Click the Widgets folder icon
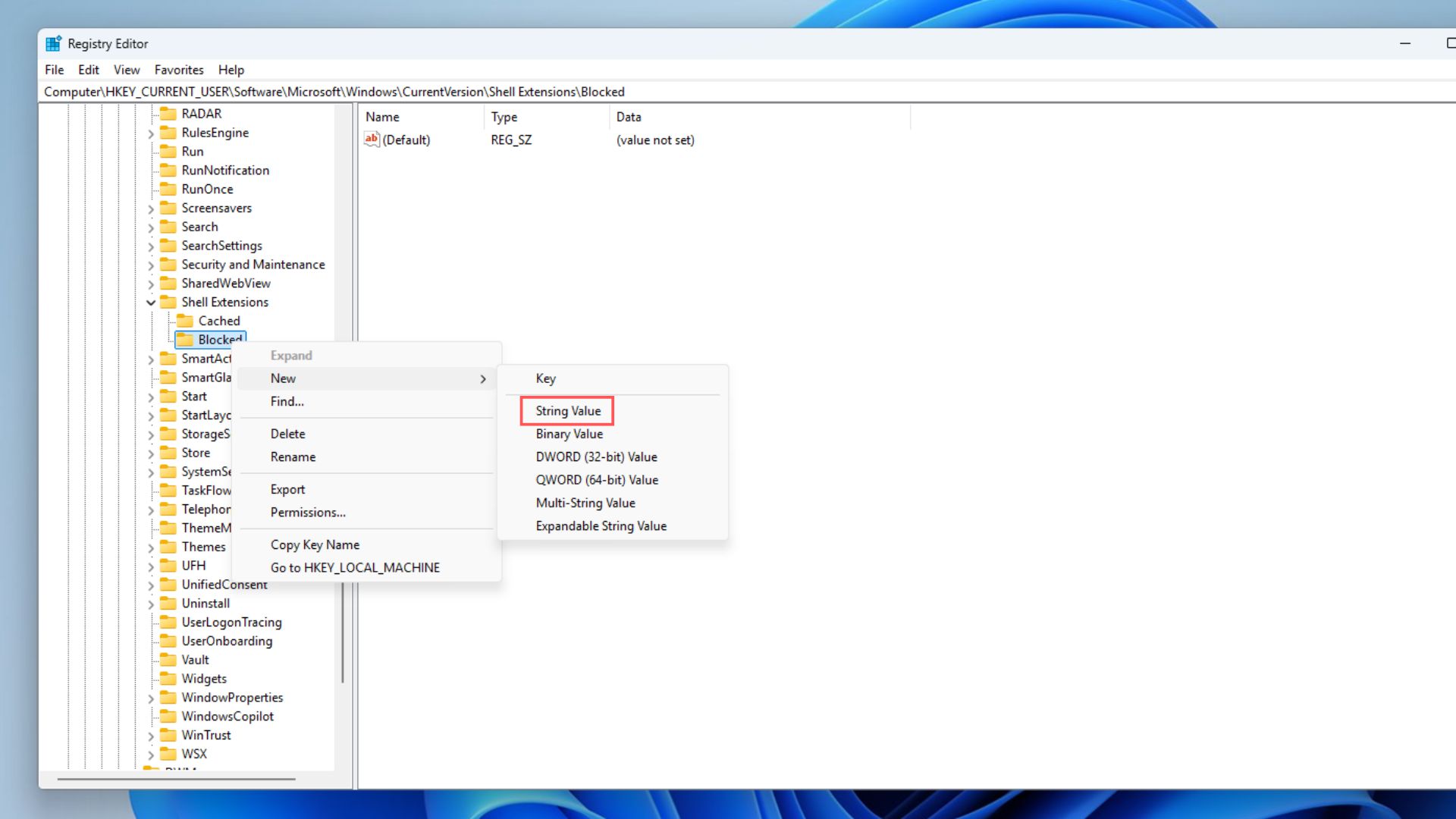The width and height of the screenshot is (1456, 819). click(168, 678)
